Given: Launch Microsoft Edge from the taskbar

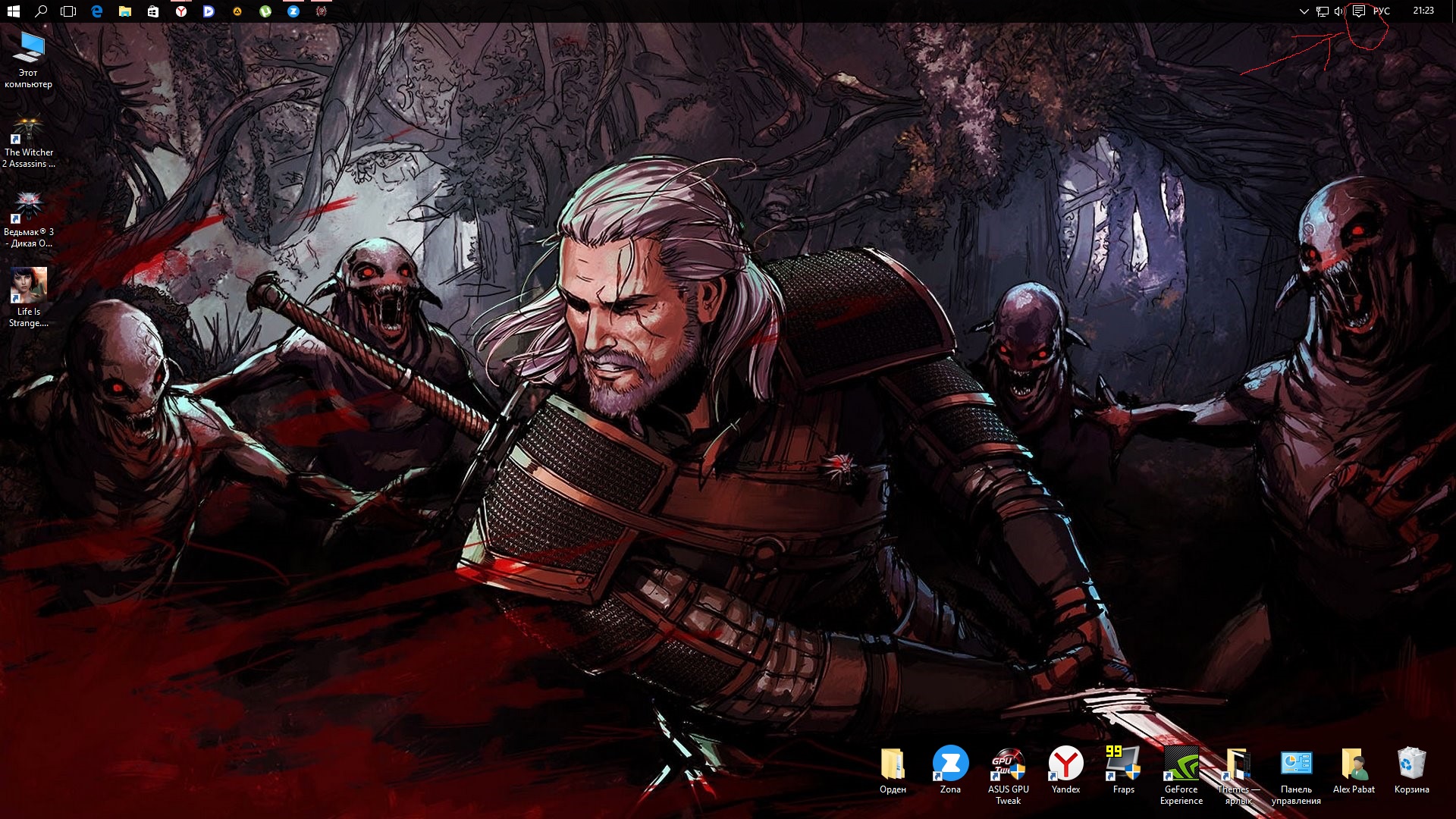Looking at the screenshot, I should coord(97,11).
